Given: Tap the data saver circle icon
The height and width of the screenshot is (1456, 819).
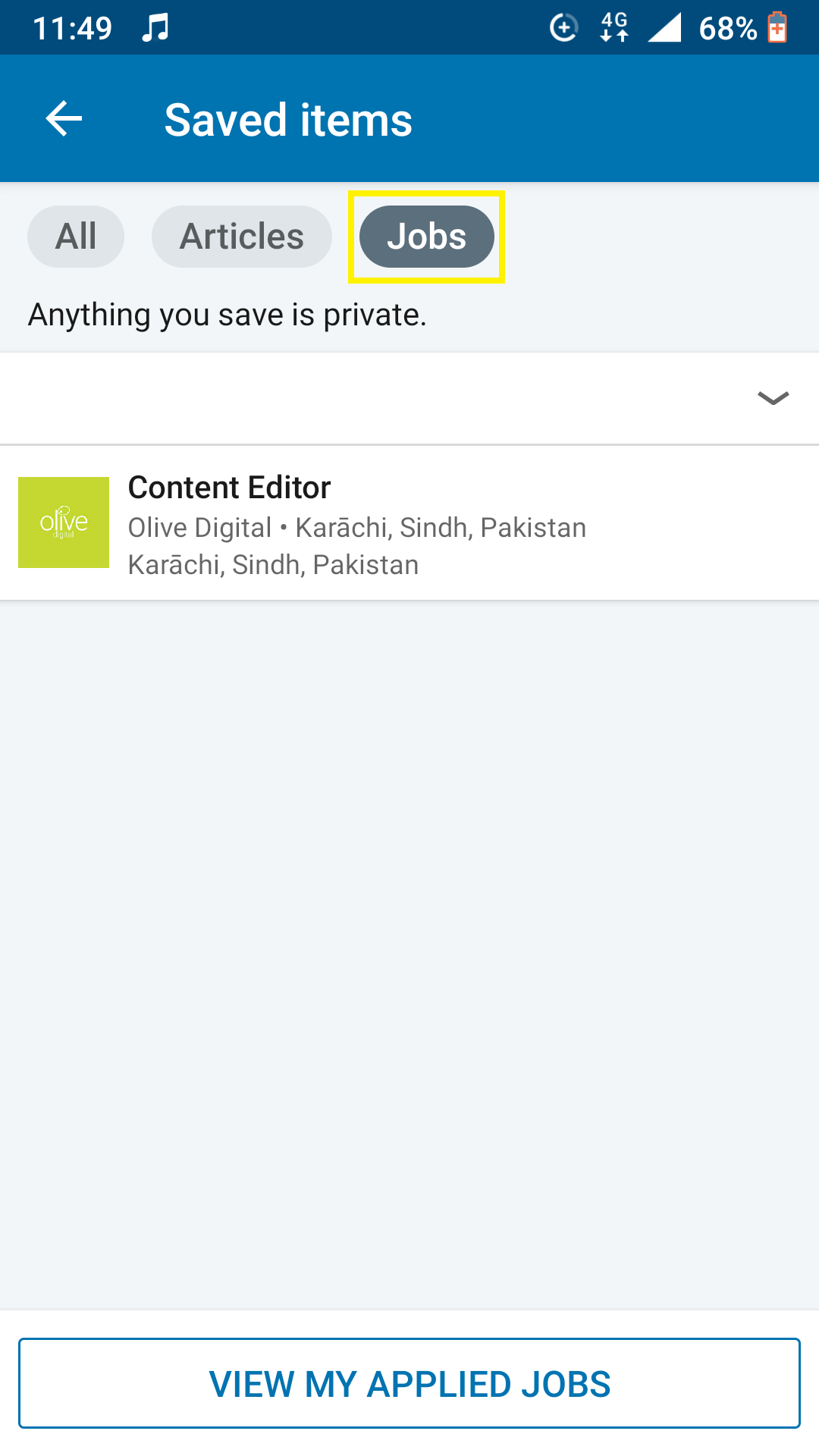Looking at the screenshot, I should [x=563, y=28].
